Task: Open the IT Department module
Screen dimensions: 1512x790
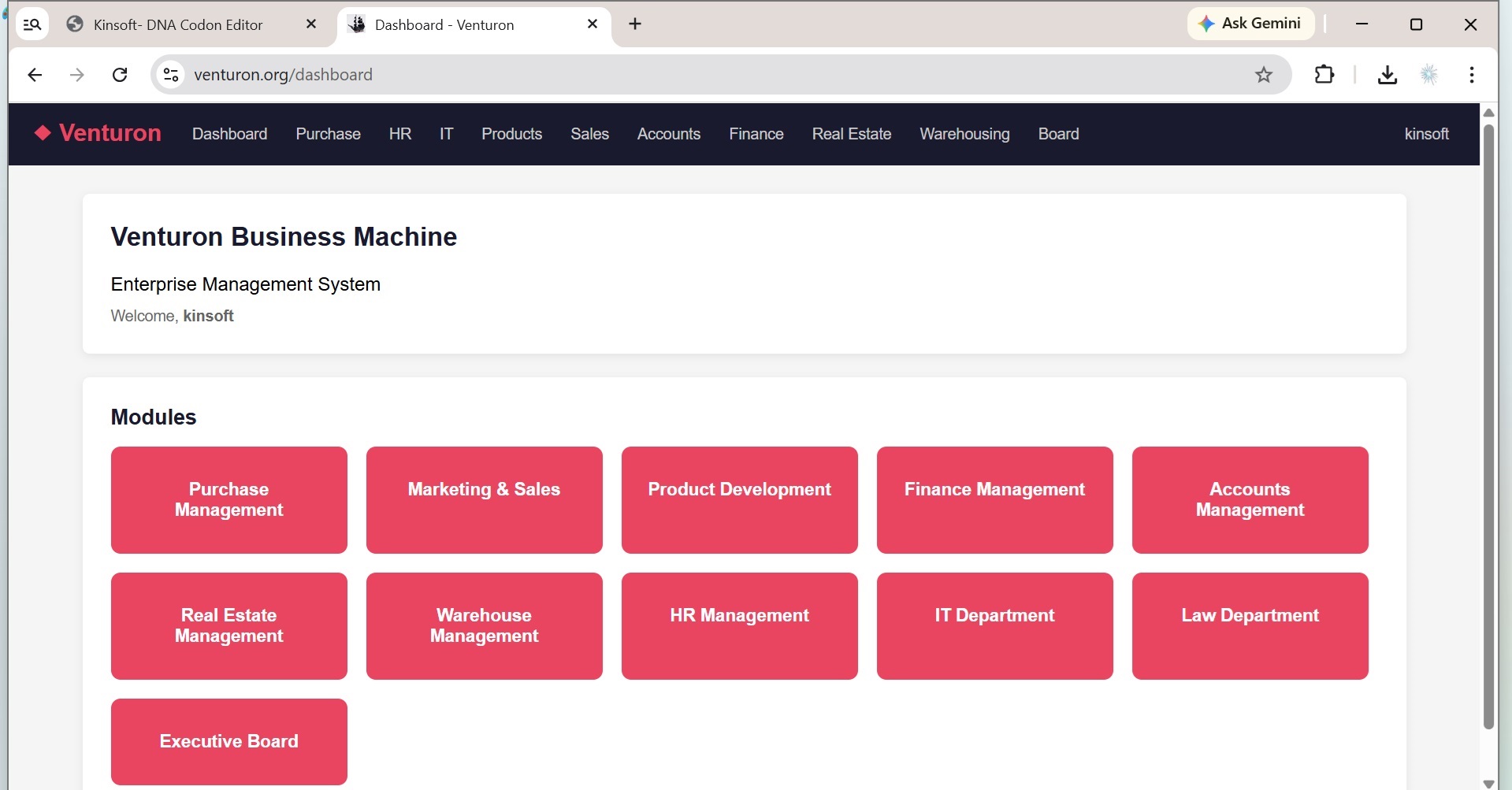Action: pyautogui.click(x=995, y=626)
